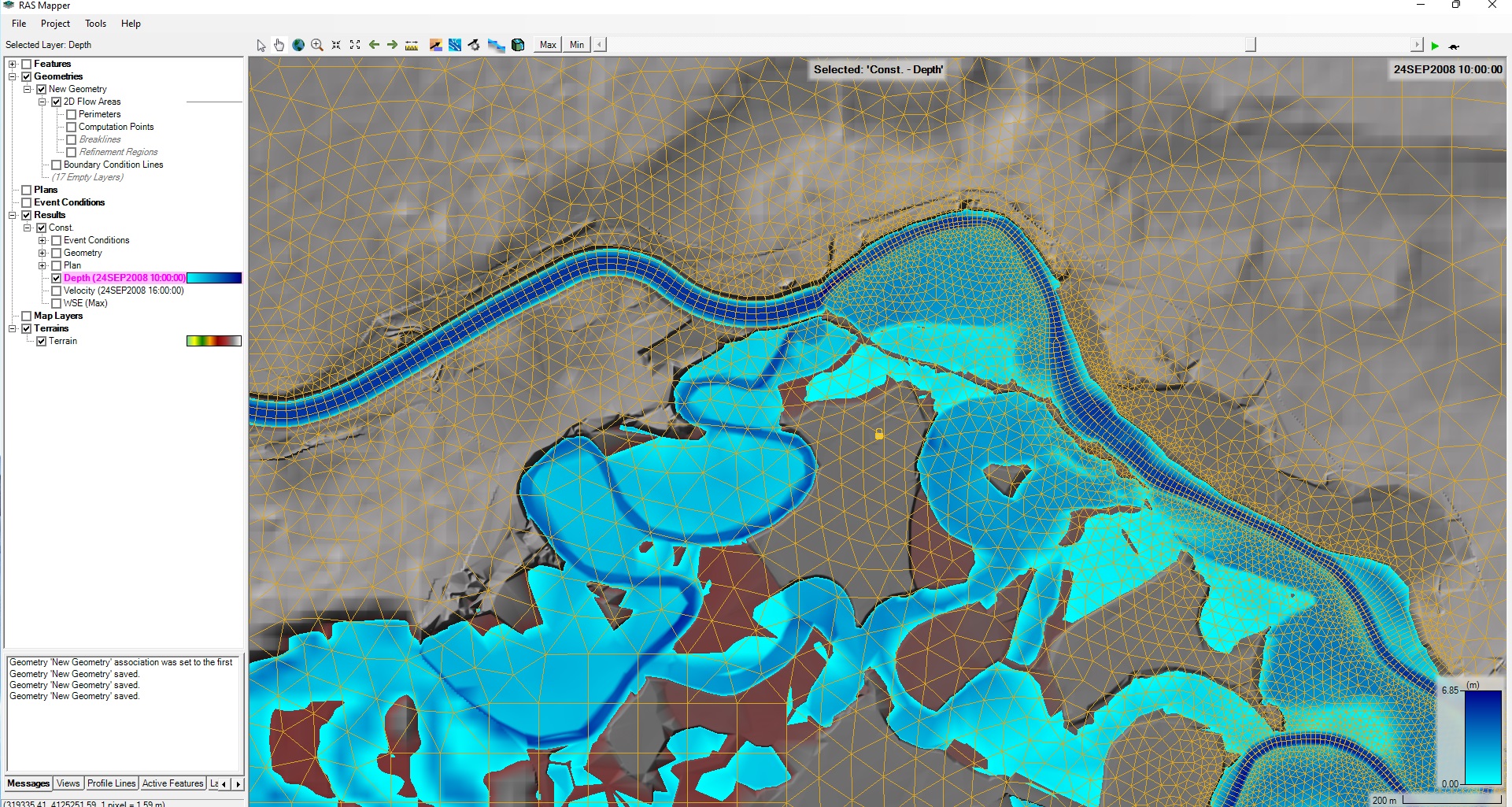Image resolution: width=1512 pixels, height=807 pixels.
Task: Select the yellow ruler measure tool
Action: tap(412, 46)
